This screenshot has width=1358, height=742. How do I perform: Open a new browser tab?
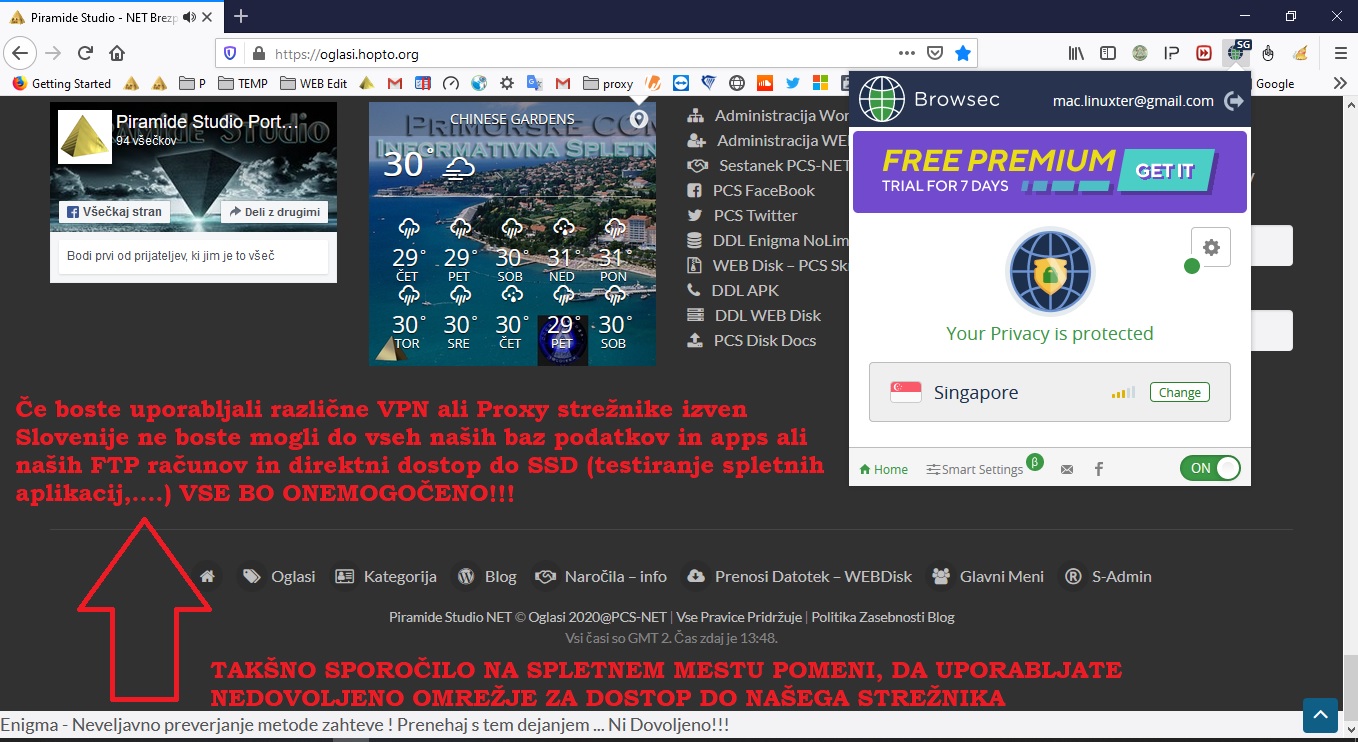point(240,17)
